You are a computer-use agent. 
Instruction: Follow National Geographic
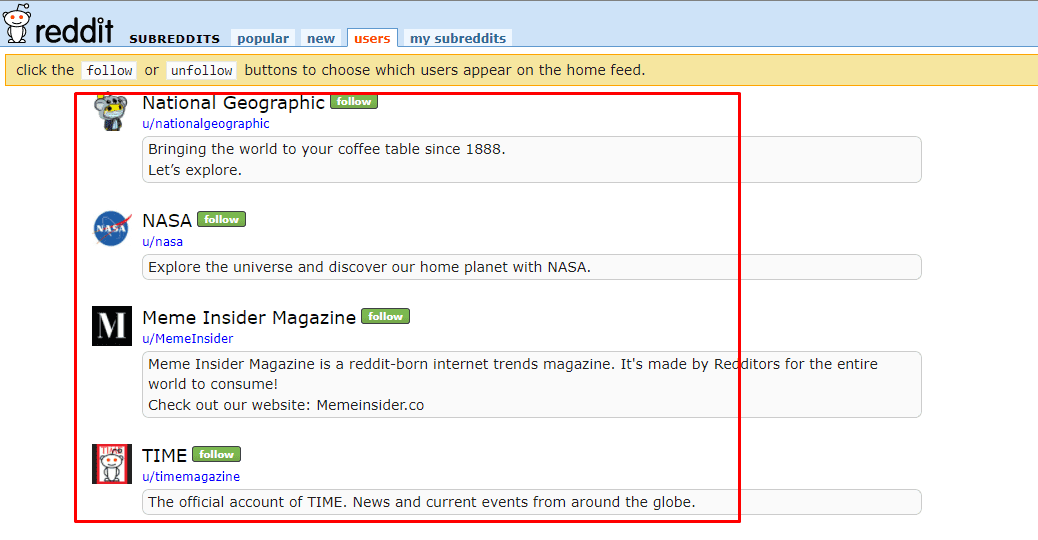tap(354, 101)
